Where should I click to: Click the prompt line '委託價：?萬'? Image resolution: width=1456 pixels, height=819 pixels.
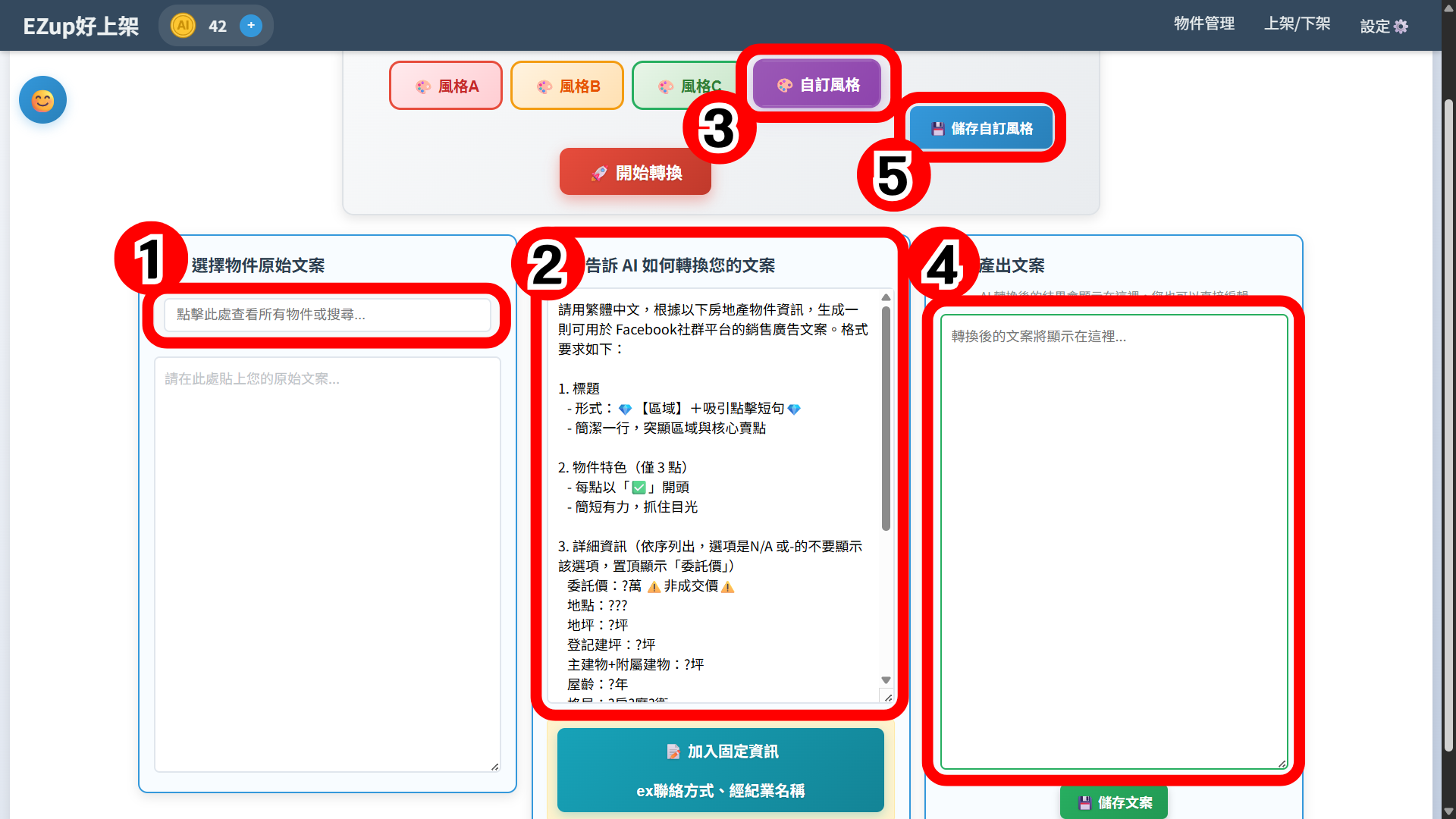[x=604, y=586]
